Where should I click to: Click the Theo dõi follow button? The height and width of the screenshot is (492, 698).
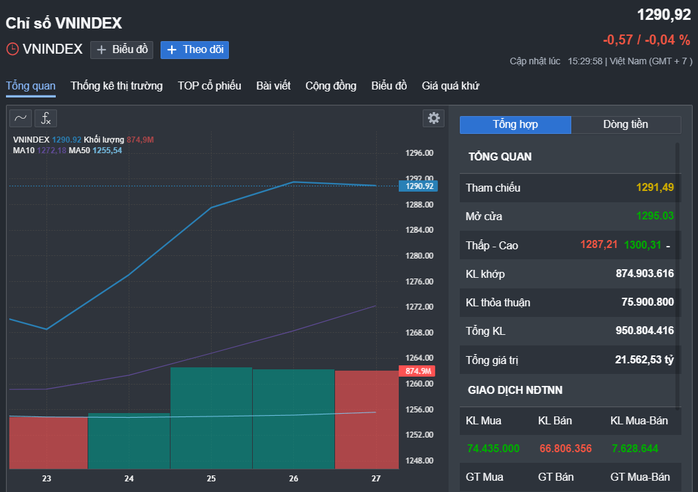point(195,50)
